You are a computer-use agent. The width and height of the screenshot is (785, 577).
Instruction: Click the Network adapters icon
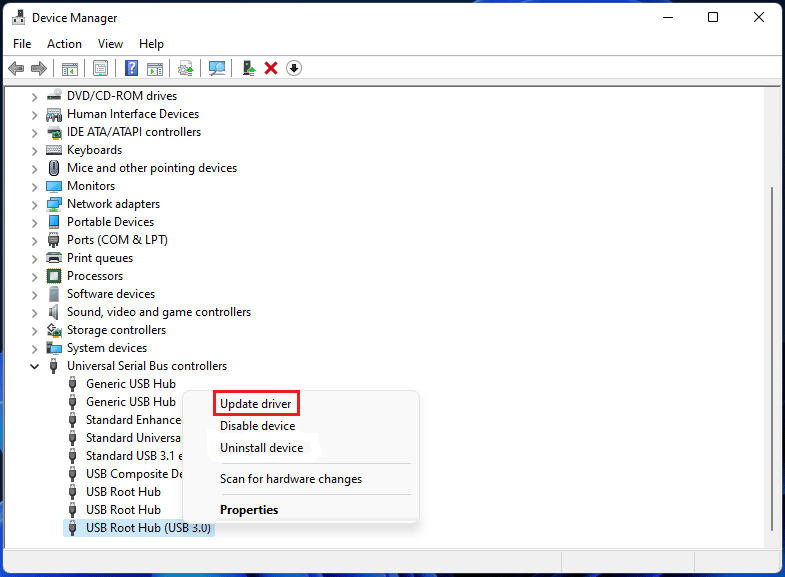click(54, 204)
